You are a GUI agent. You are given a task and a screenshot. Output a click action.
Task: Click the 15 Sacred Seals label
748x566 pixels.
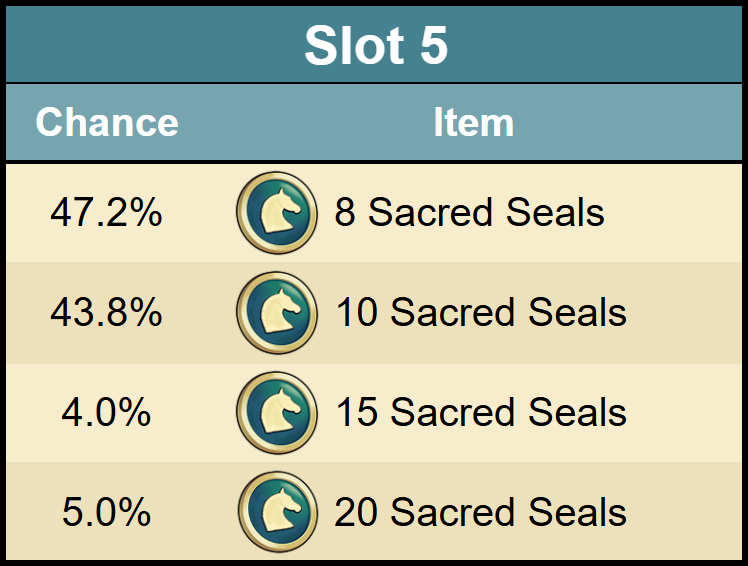tap(481, 412)
